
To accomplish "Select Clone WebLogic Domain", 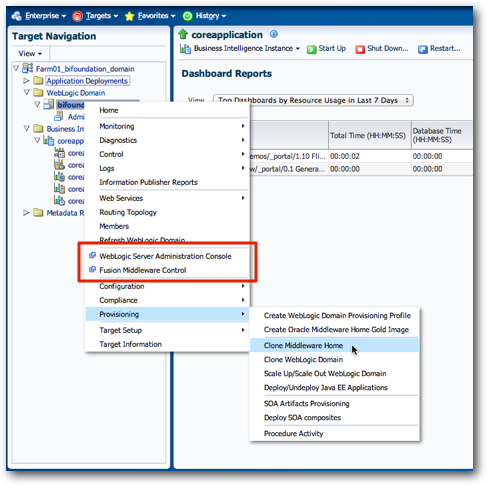I will point(334,359).
